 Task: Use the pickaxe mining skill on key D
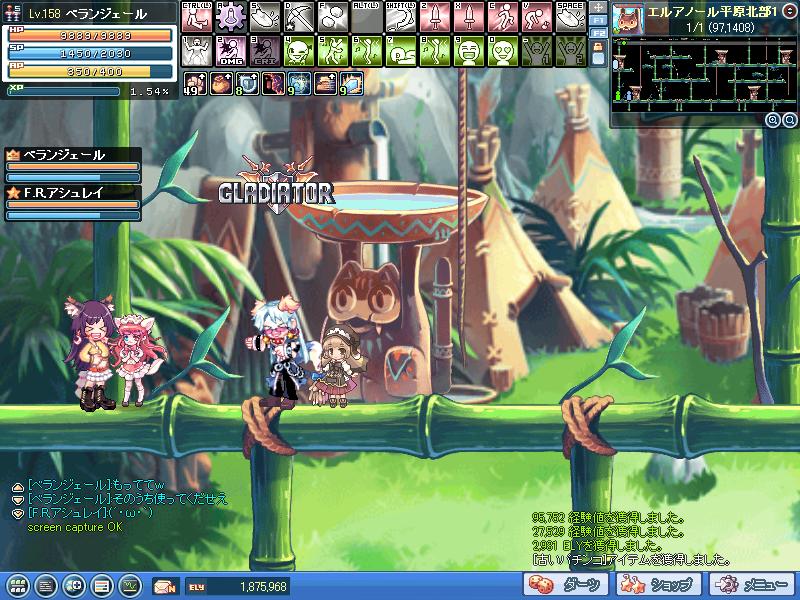click(x=299, y=16)
